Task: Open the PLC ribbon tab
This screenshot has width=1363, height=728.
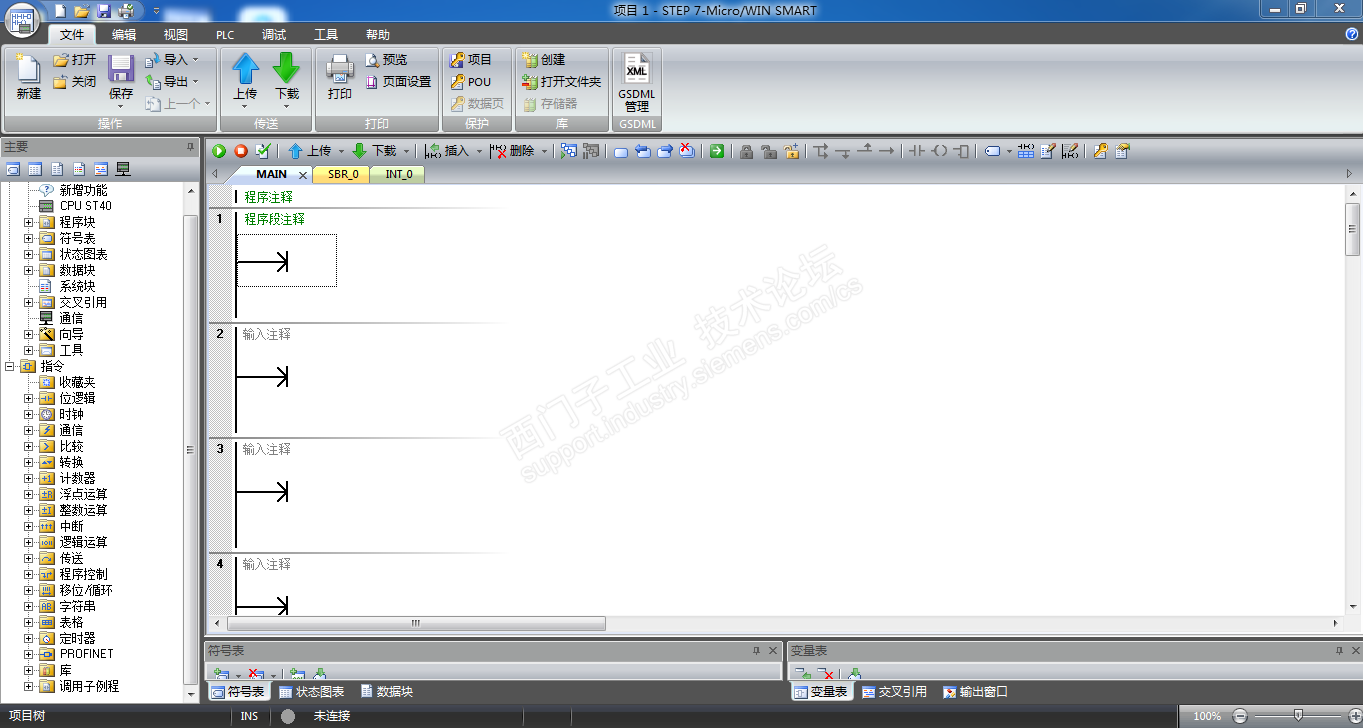Action: [225, 35]
